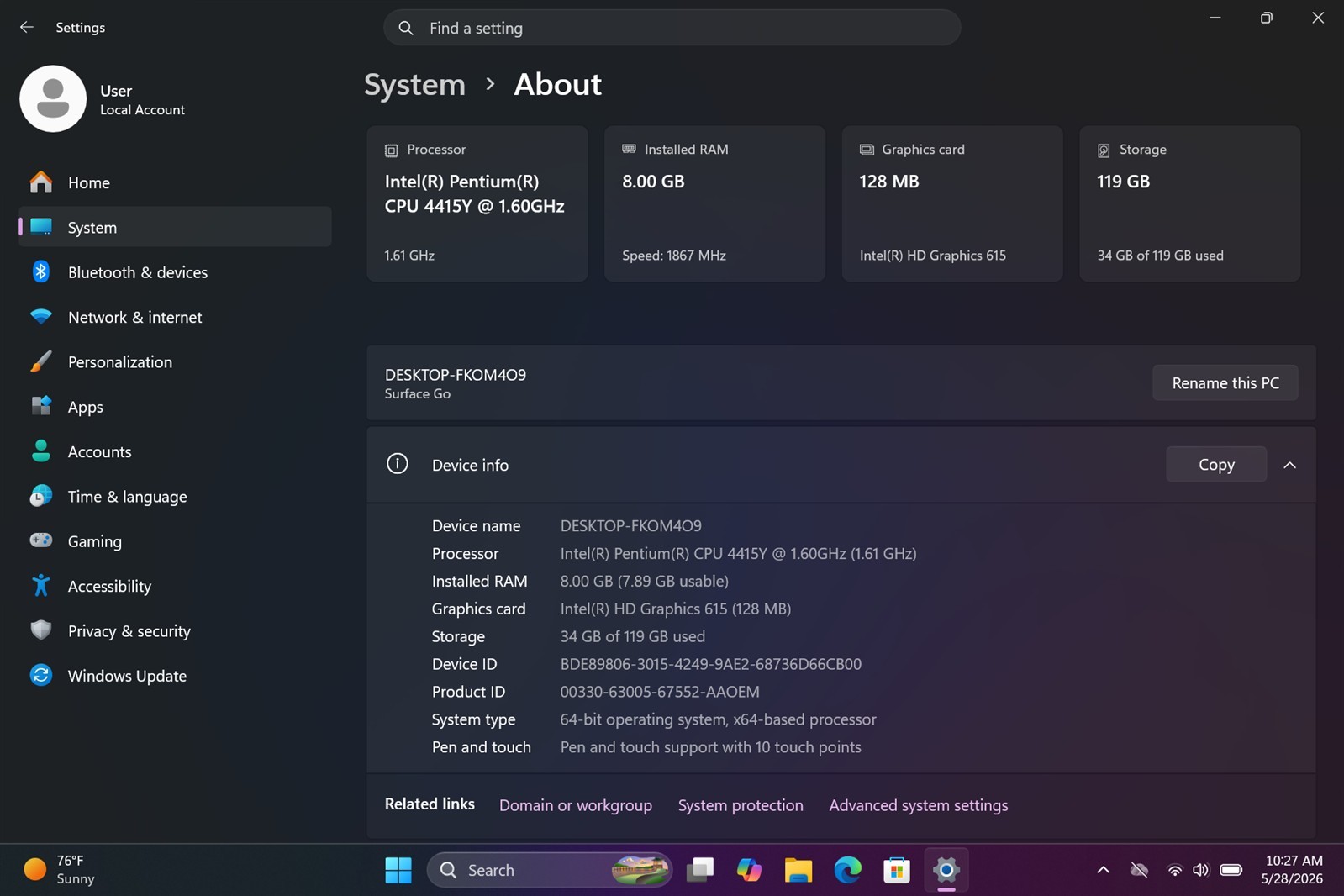Image resolution: width=1344 pixels, height=896 pixels.
Task: Click the Privacy & security shield icon
Action: tap(40, 630)
